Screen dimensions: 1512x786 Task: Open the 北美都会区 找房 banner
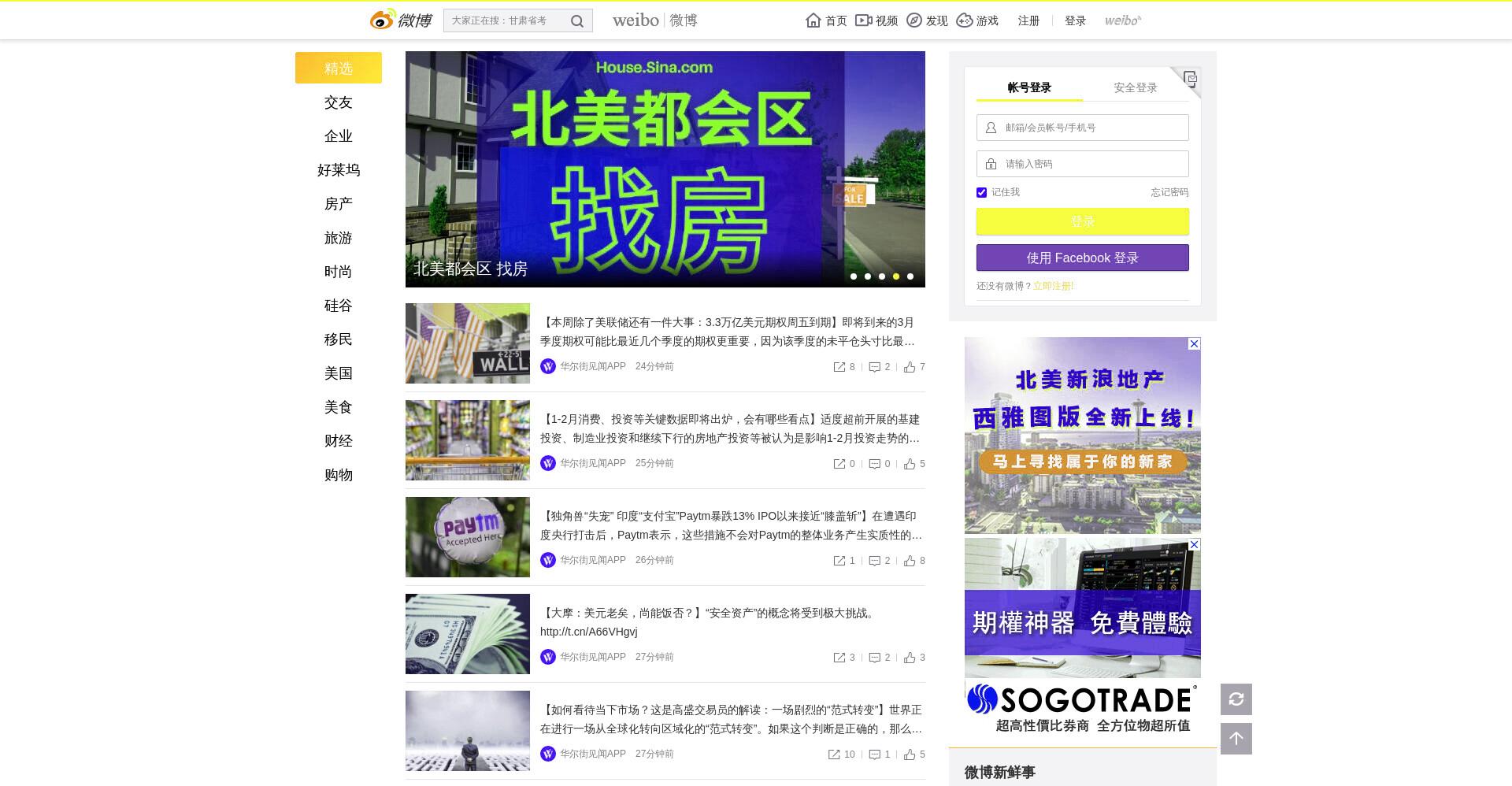click(665, 169)
